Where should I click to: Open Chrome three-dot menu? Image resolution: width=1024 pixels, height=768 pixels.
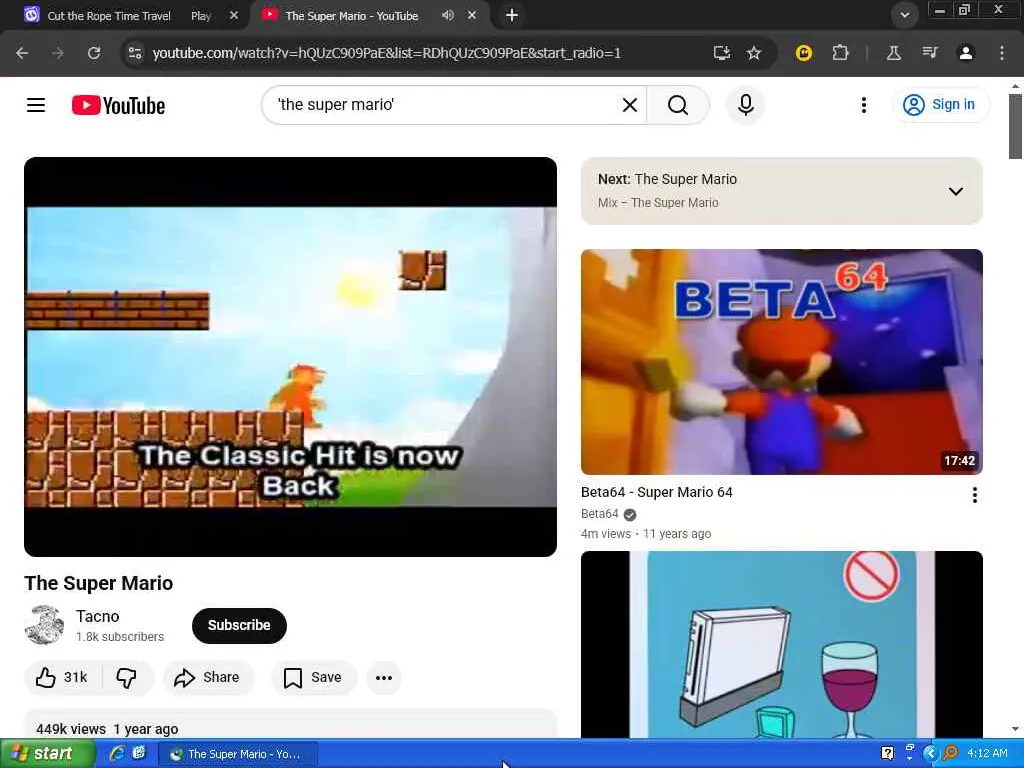(1001, 53)
